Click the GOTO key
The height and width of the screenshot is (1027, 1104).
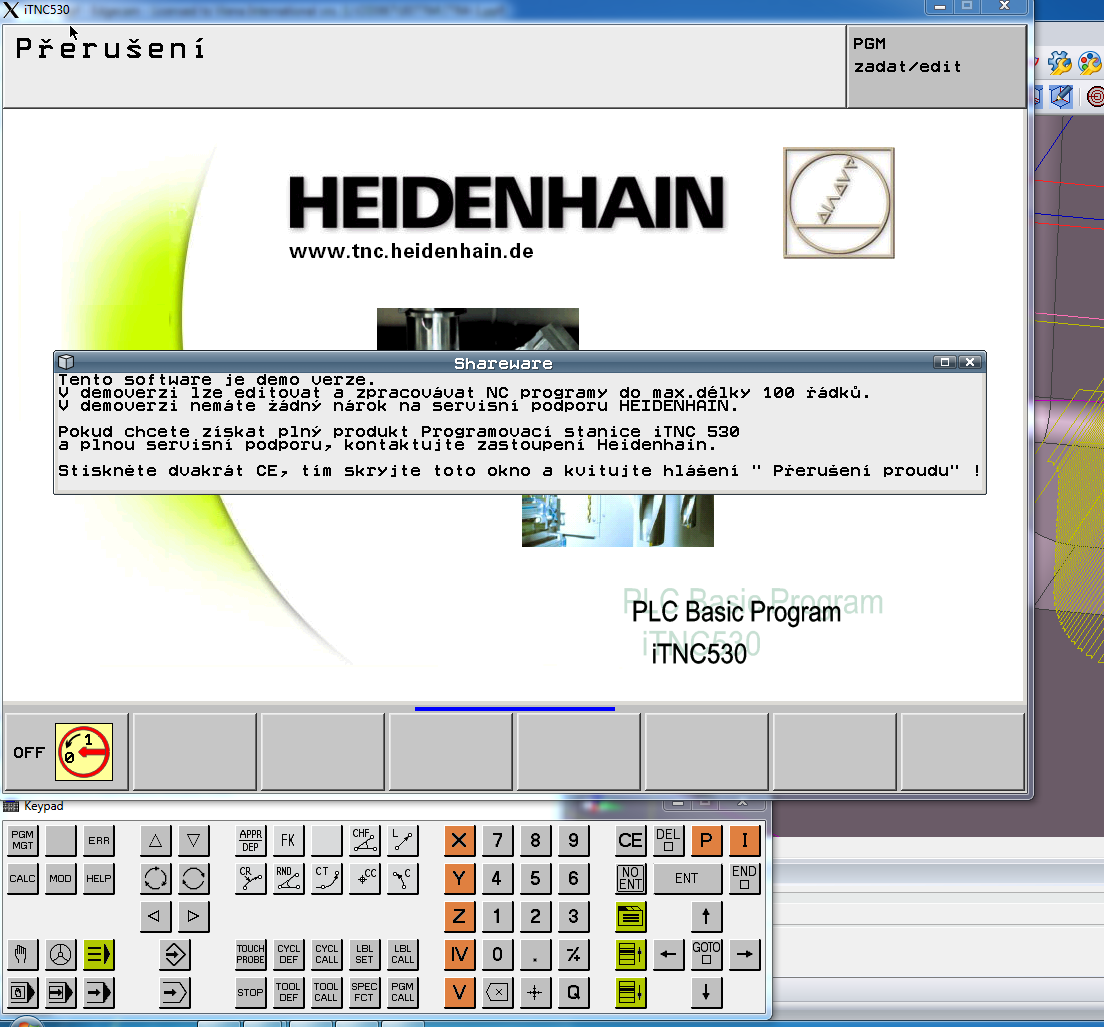[706, 955]
